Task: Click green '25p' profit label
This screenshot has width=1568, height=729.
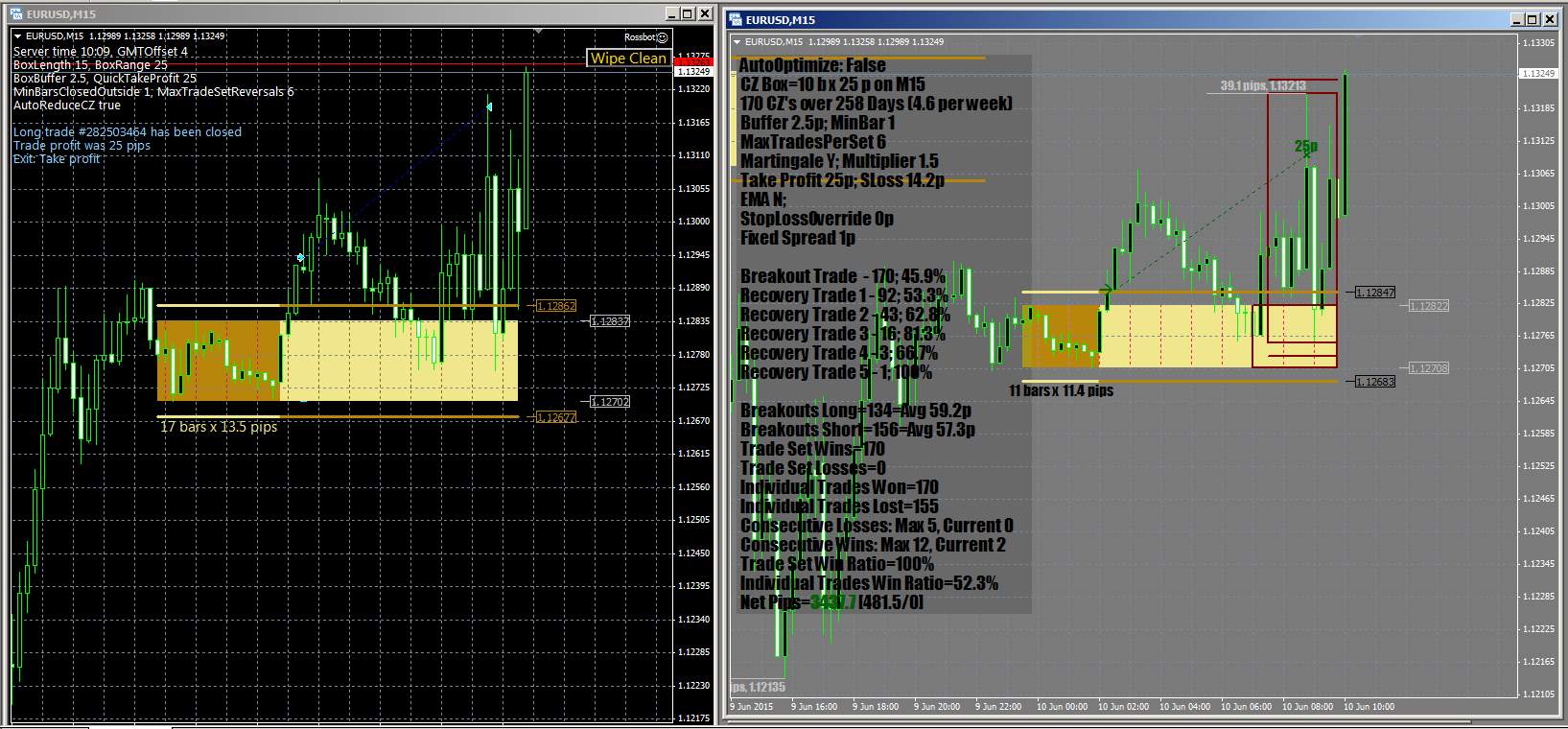Action: (x=1306, y=147)
